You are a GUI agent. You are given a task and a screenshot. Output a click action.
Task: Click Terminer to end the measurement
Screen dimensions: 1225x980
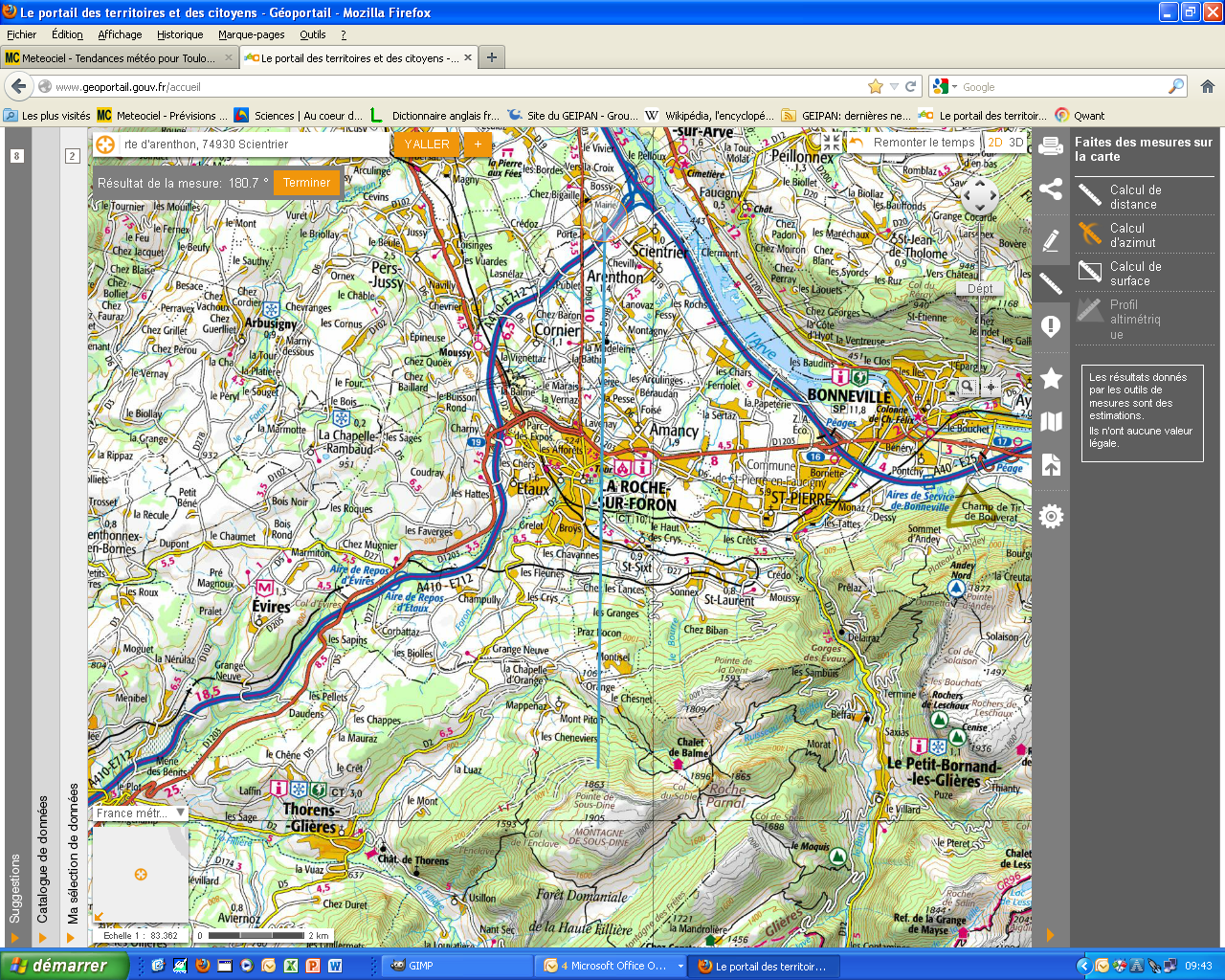pyautogui.click(x=306, y=183)
